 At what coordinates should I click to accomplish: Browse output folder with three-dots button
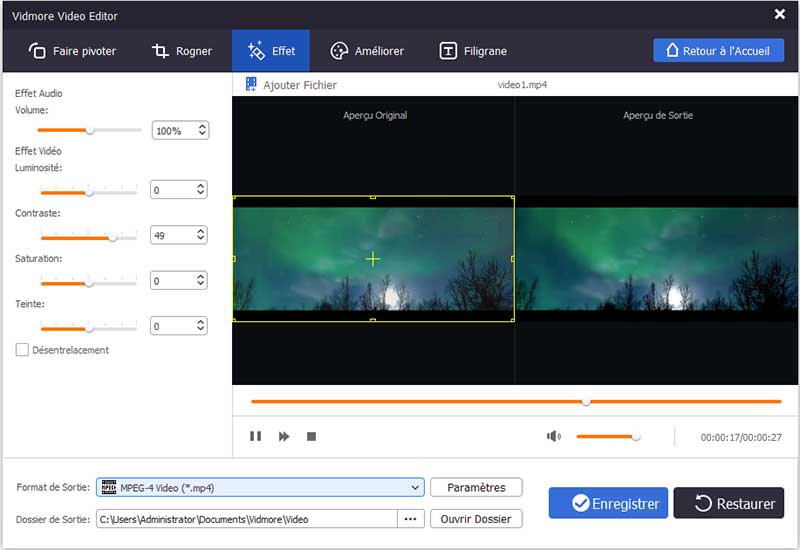(x=411, y=519)
